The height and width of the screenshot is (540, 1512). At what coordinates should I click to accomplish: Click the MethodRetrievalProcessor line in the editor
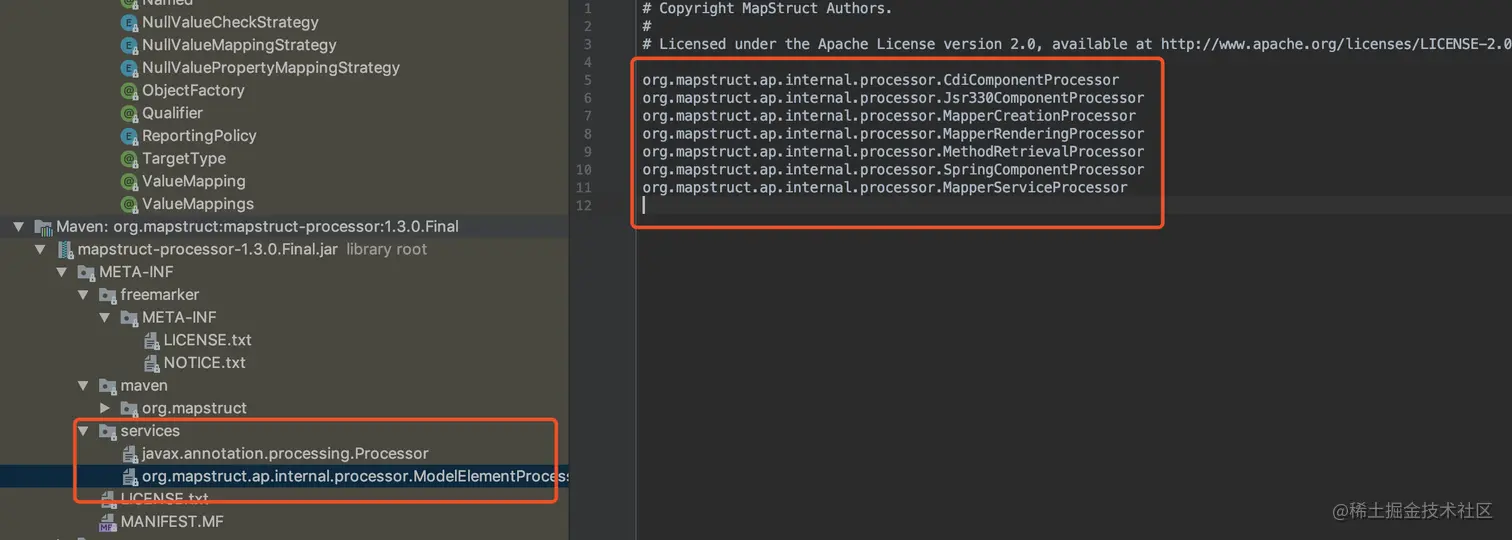pos(893,152)
